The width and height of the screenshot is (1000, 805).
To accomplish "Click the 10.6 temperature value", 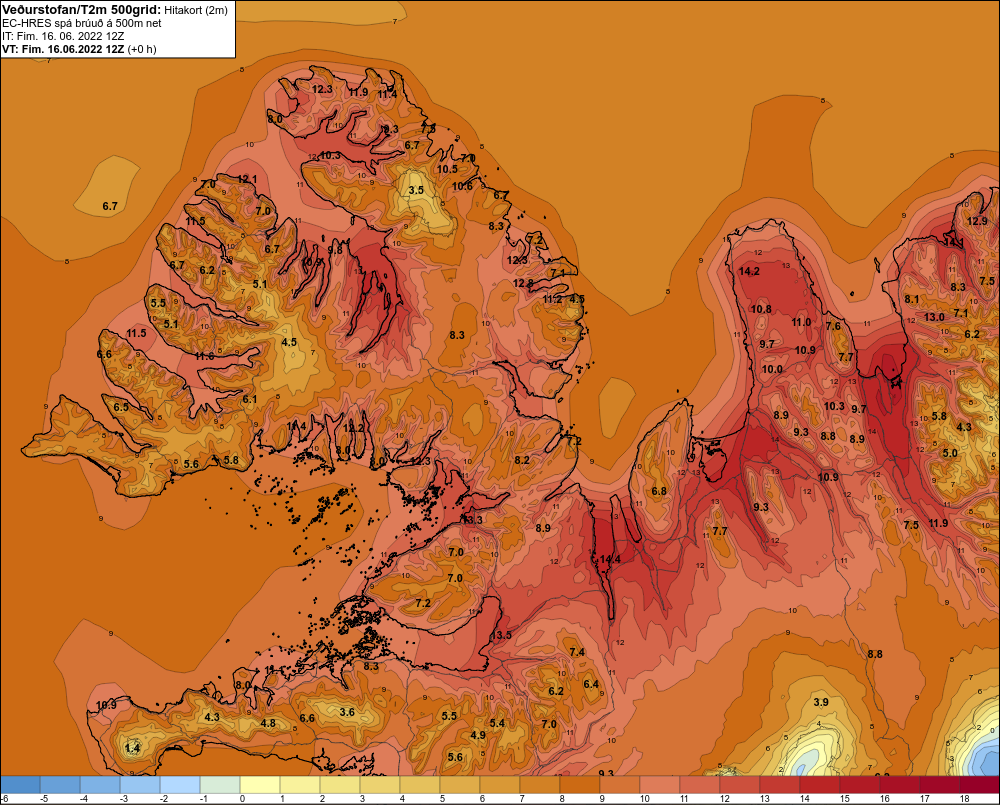I will click(462, 186).
